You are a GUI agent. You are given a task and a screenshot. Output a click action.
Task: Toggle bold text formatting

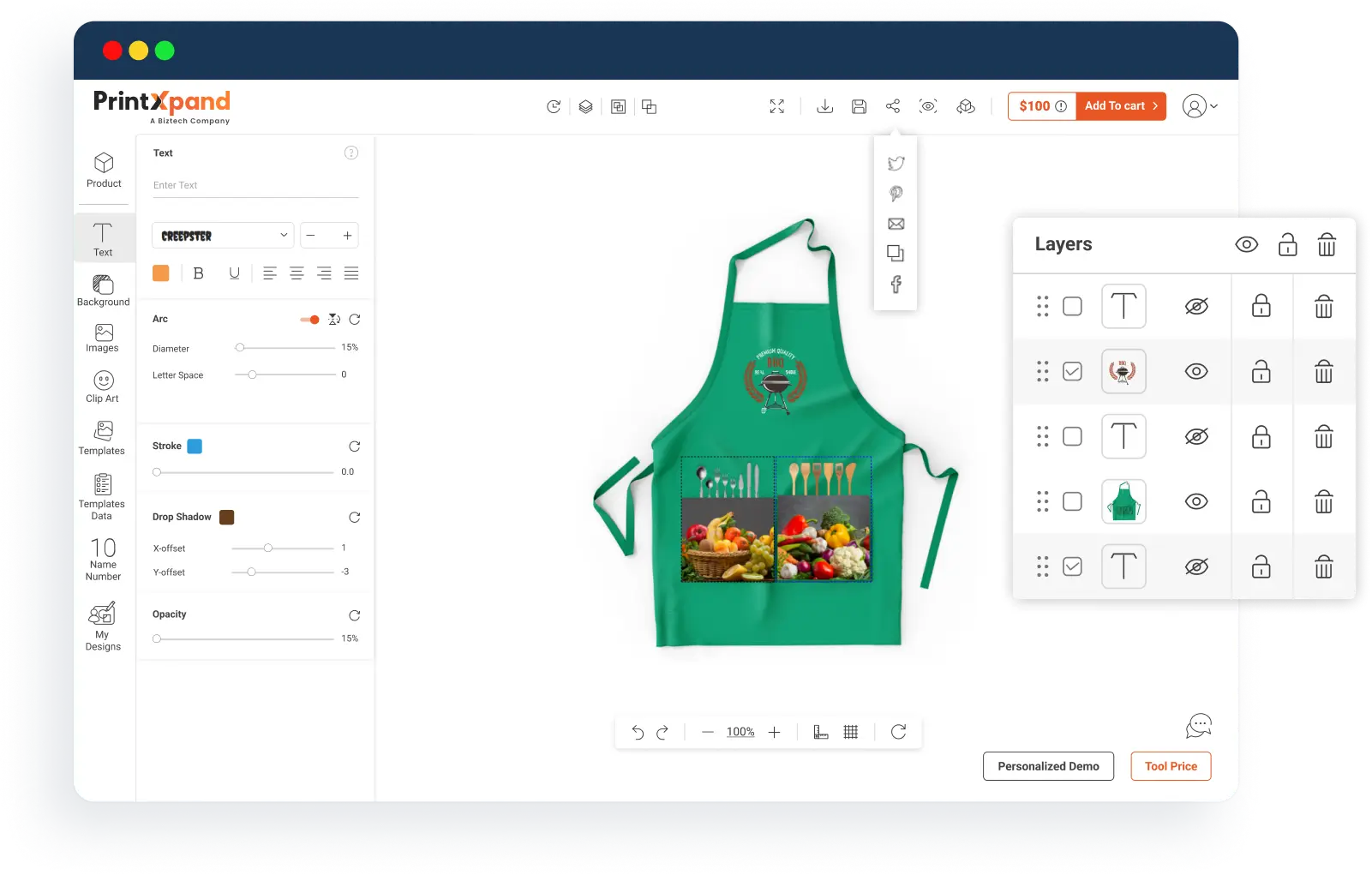(x=198, y=273)
